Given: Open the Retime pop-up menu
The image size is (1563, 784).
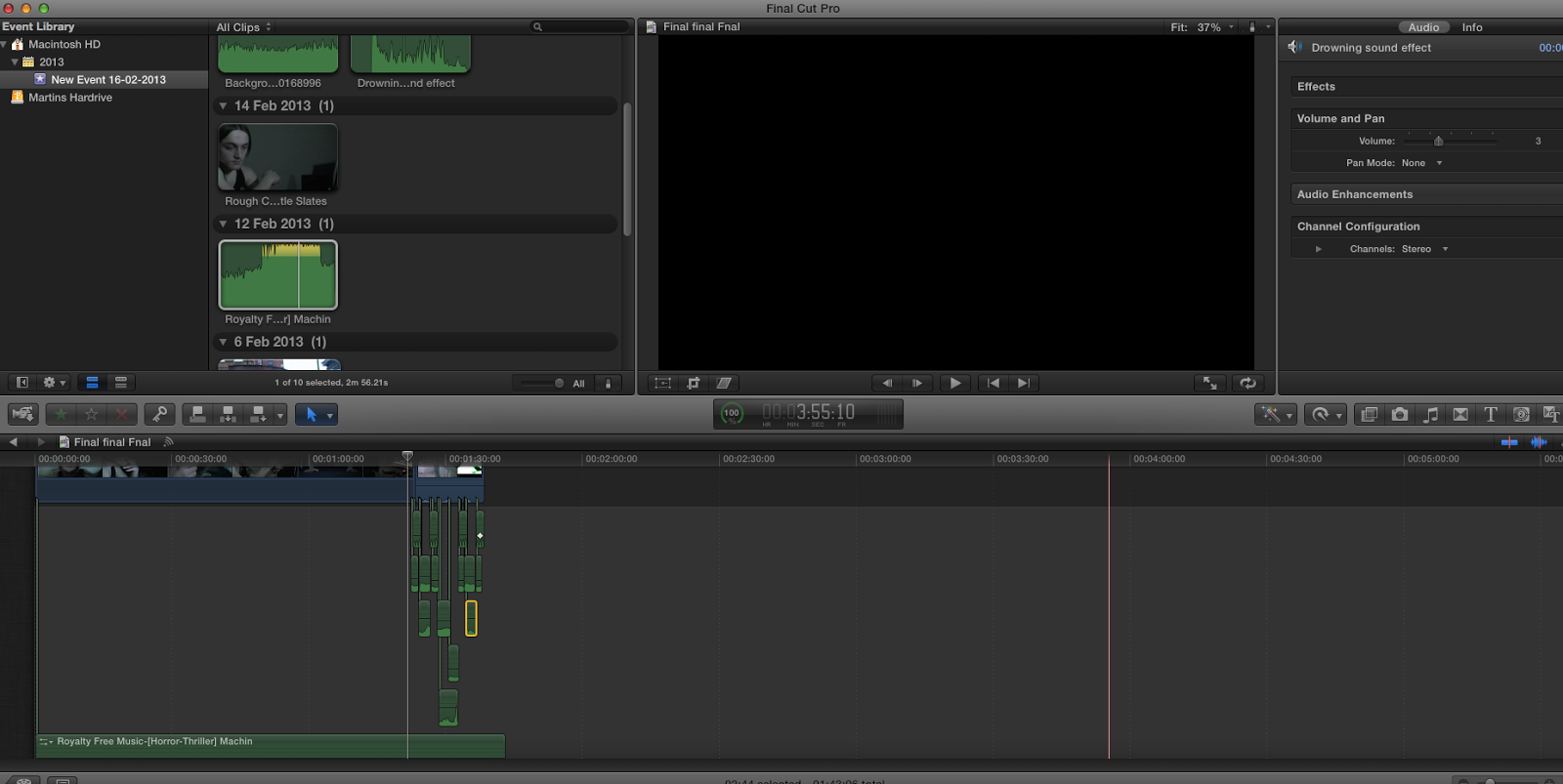Looking at the screenshot, I should click(x=1326, y=414).
